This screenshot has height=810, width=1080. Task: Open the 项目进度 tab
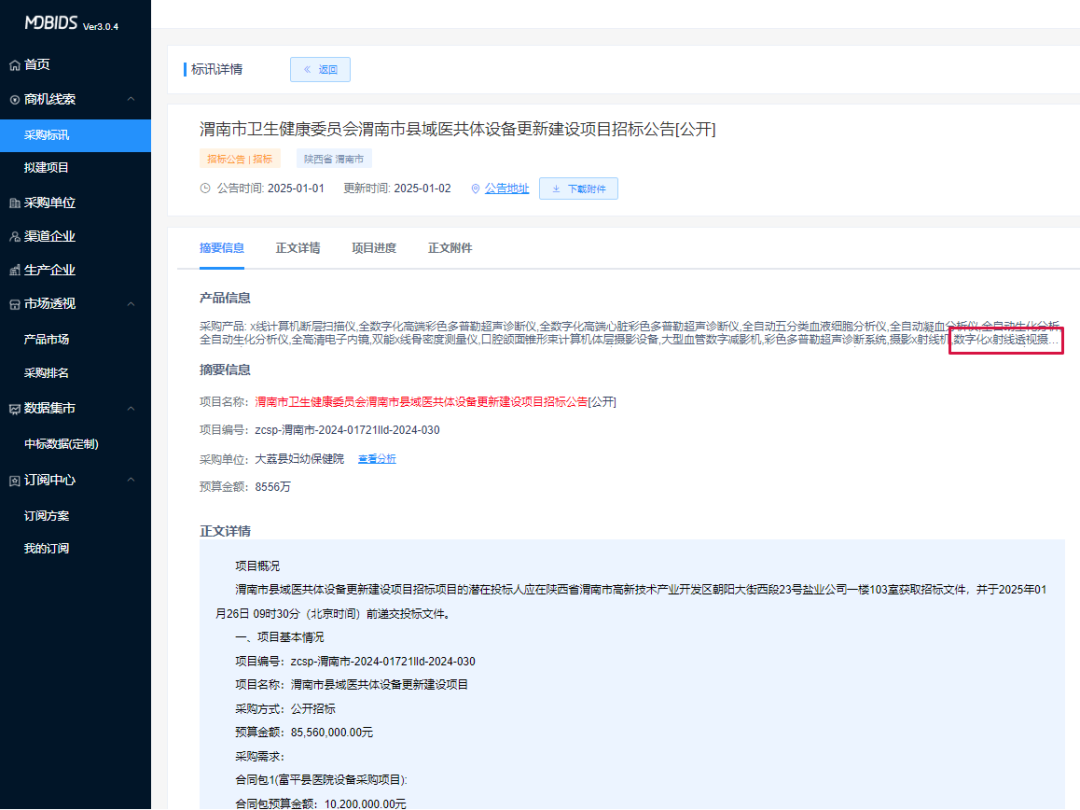pyautogui.click(x=372, y=247)
